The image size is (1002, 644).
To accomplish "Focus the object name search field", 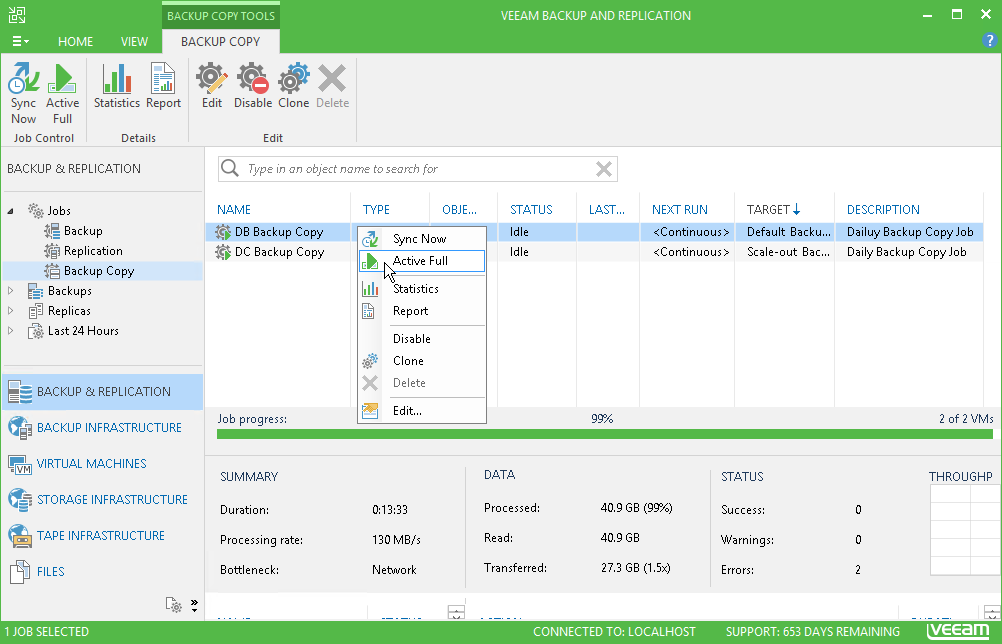I will coord(418,169).
